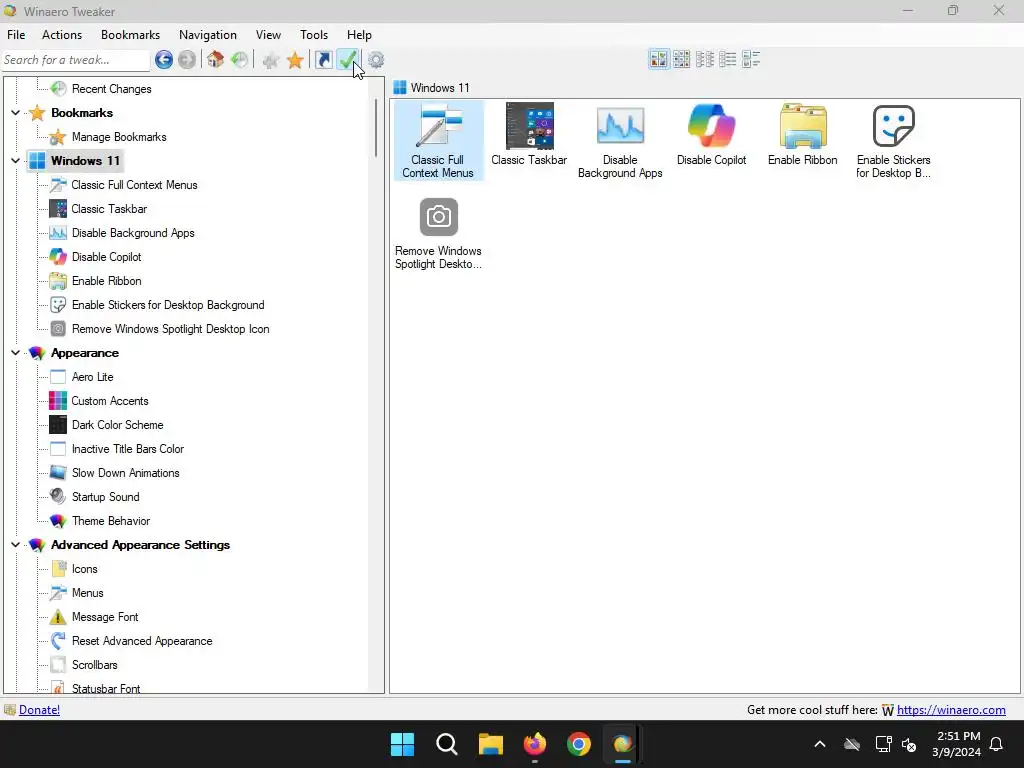Select Inactive Title Bars Color item

(127, 449)
